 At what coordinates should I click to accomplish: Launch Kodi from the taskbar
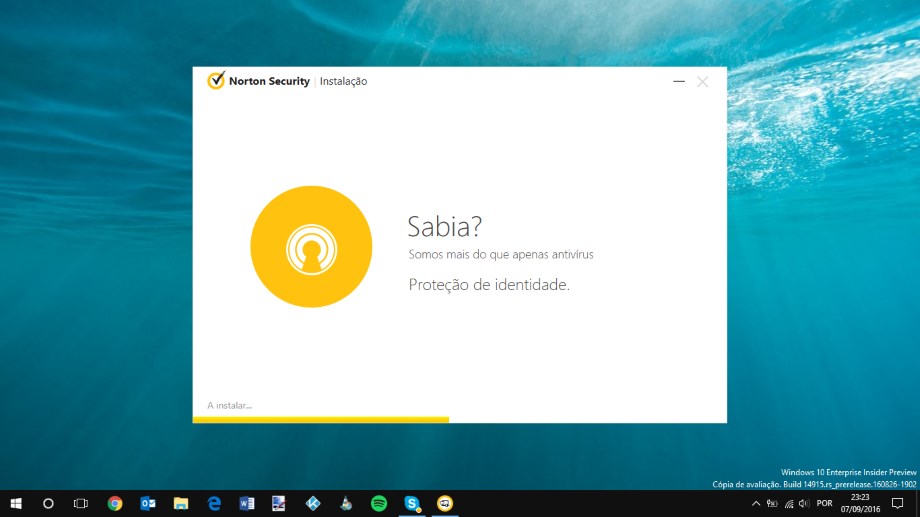coord(312,503)
